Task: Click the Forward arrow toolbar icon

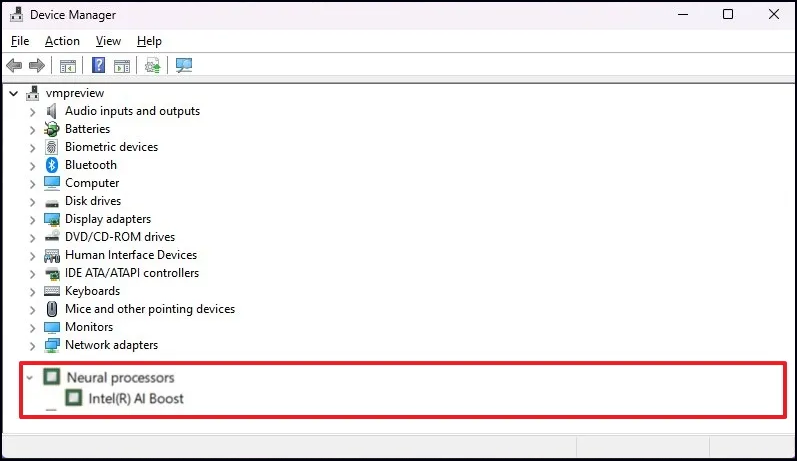Action: [x=37, y=66]
